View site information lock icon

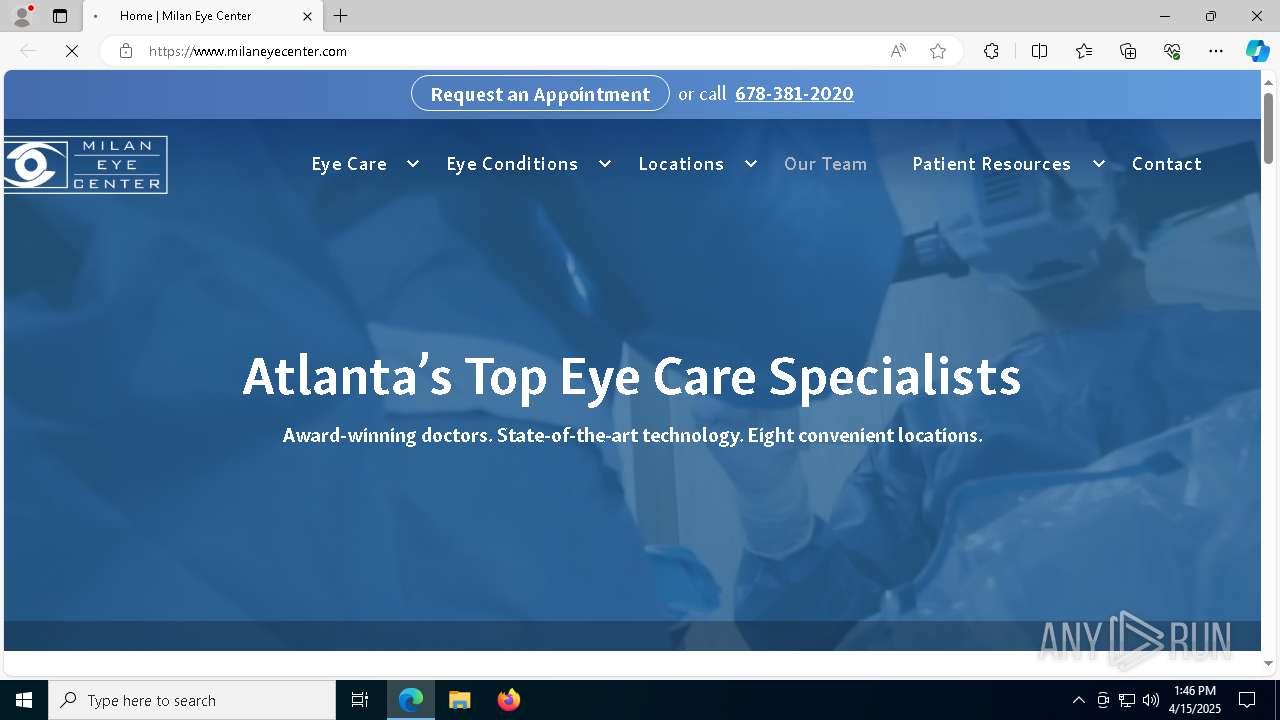[126, 51]
